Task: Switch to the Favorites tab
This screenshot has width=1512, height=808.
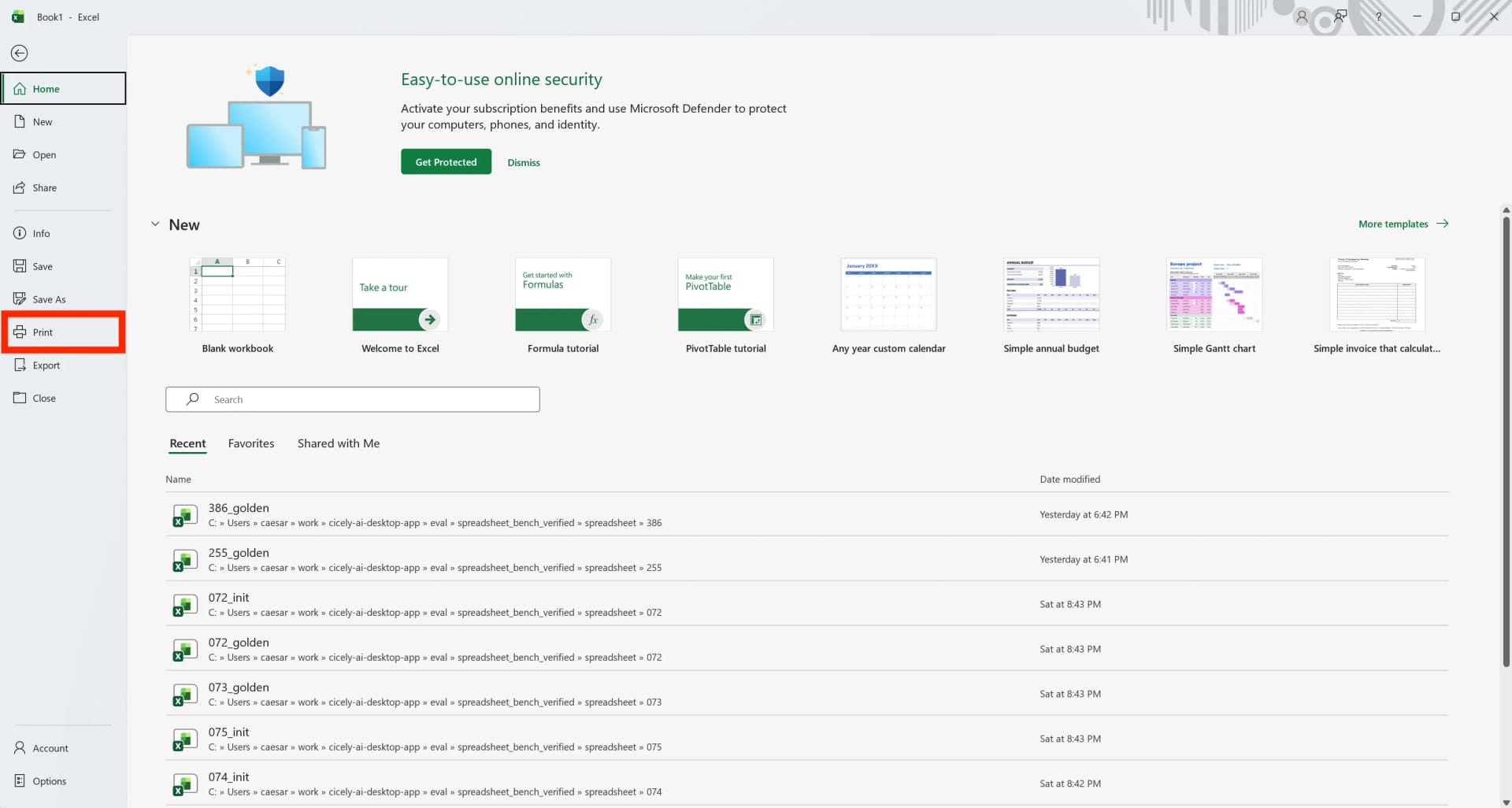Action: (251, 444)
